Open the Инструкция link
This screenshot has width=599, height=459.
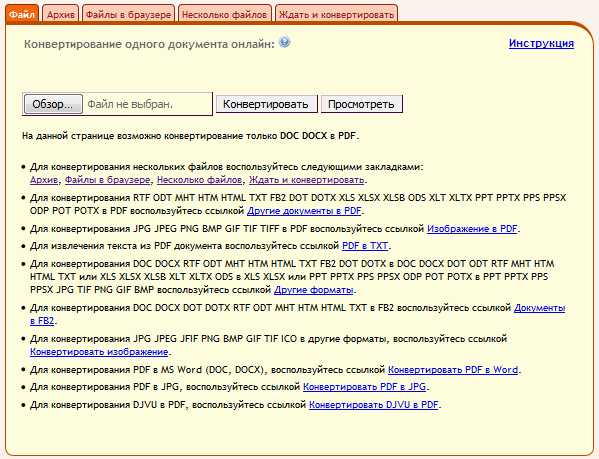[541, 44]
